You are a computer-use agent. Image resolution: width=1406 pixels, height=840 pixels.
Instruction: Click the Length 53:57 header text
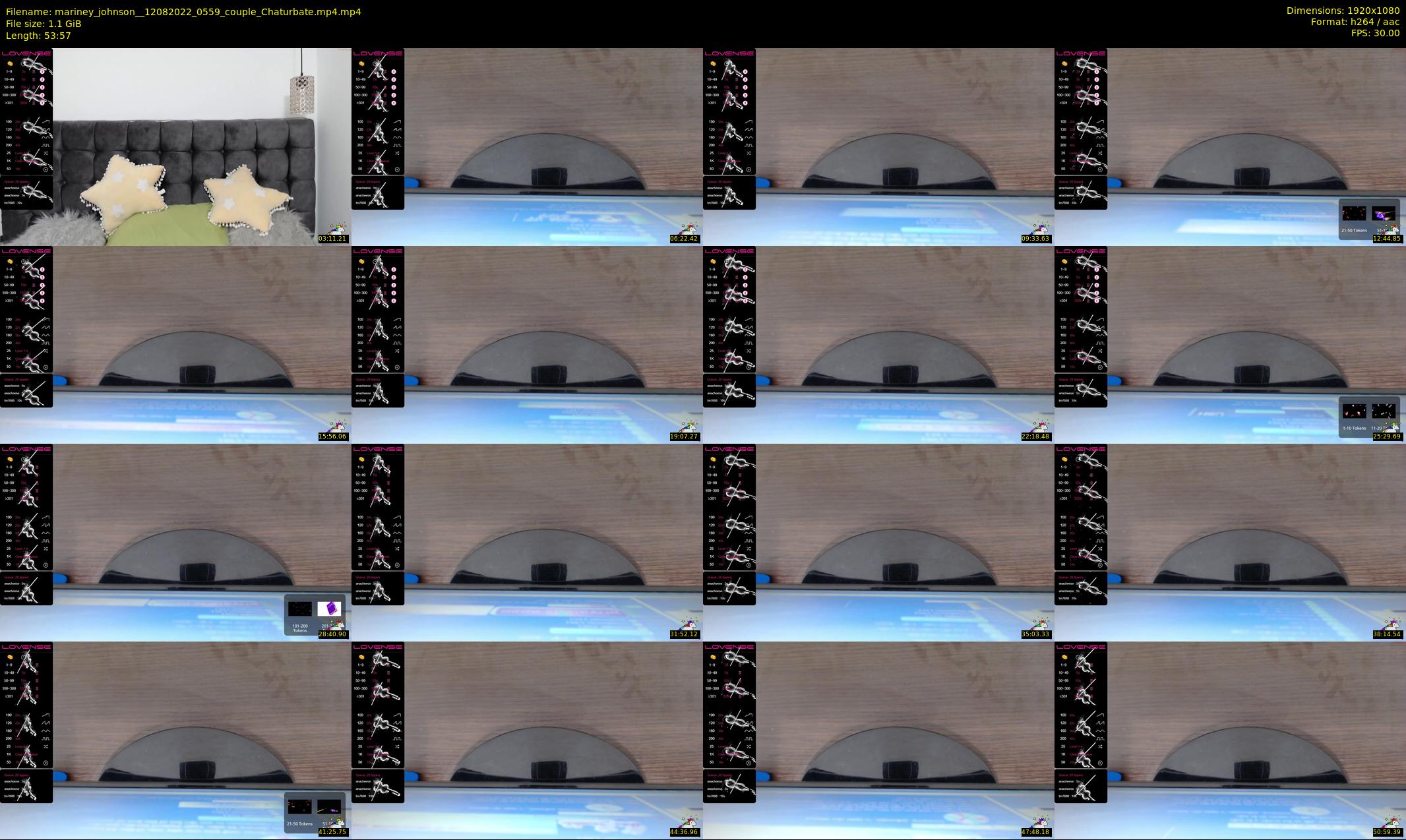pyautogui.click(x=38, y=36)
